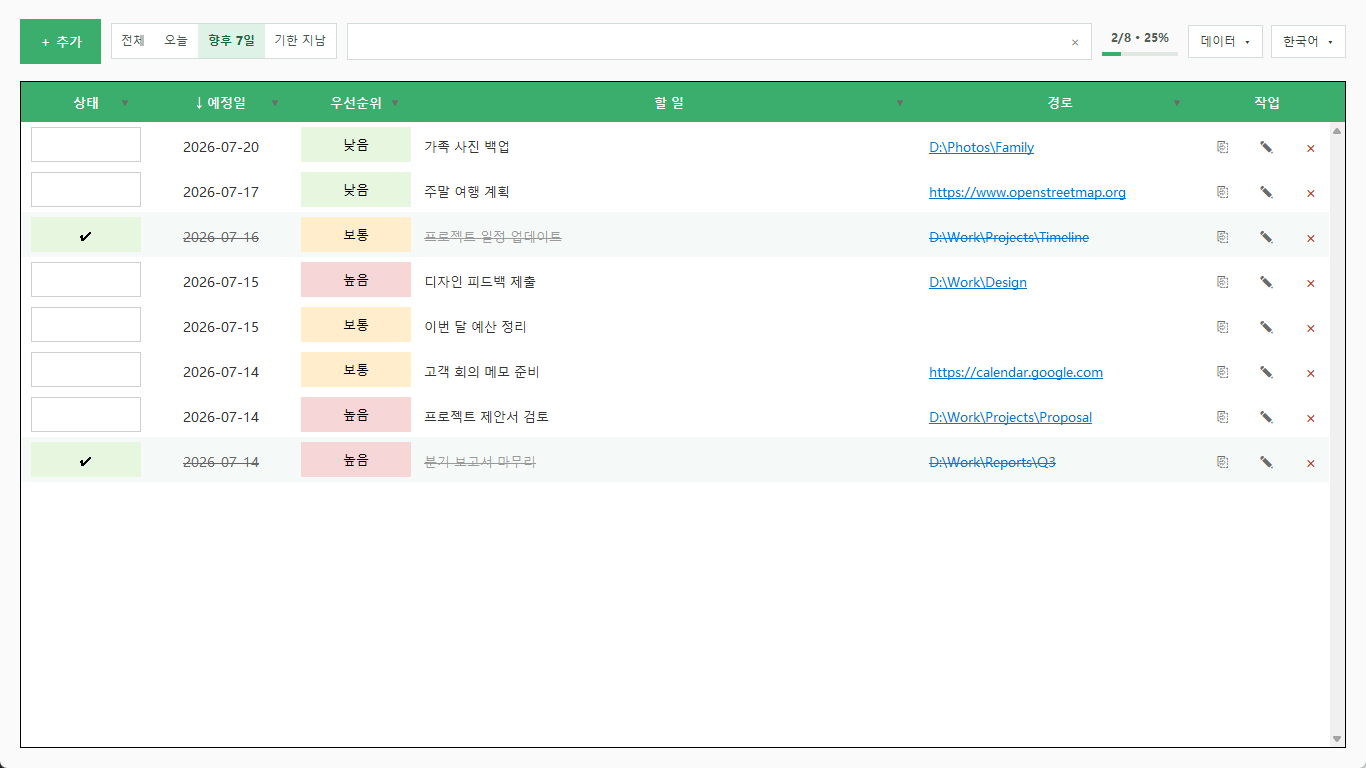Delete the 디자인 피드백 제출 task
The height and width of the screenshot is (768, 1366).
1311,283
